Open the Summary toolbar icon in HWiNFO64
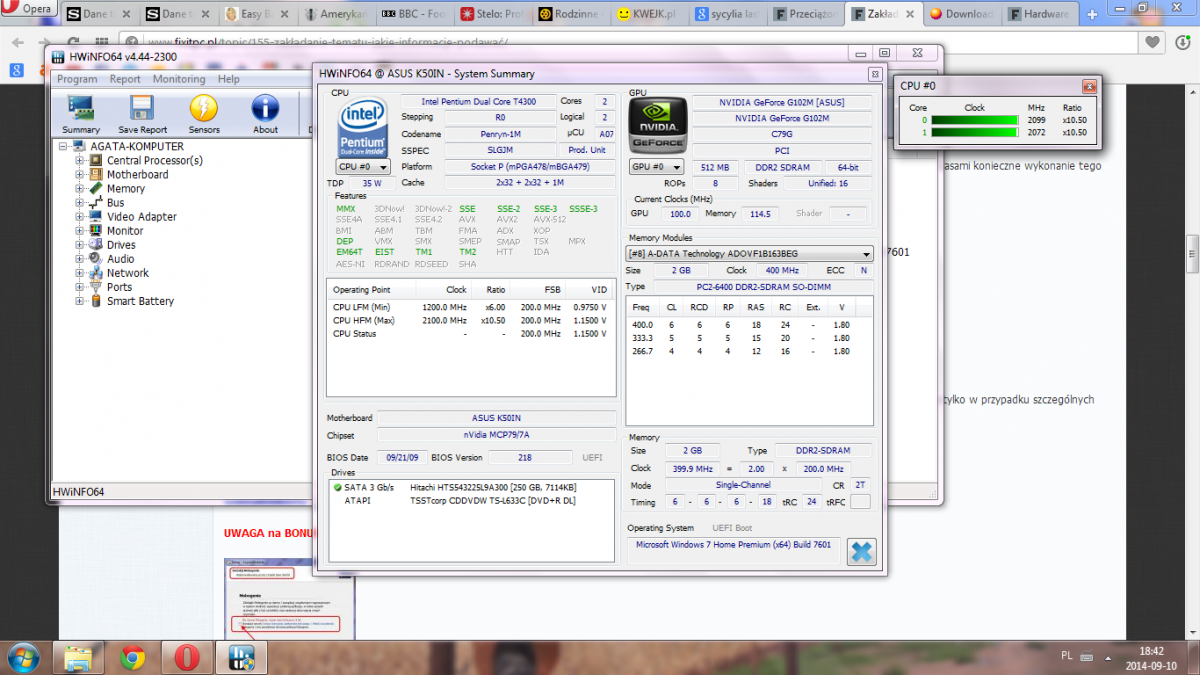This screenshot has width=1200, height=675. (x=81, y=114)
